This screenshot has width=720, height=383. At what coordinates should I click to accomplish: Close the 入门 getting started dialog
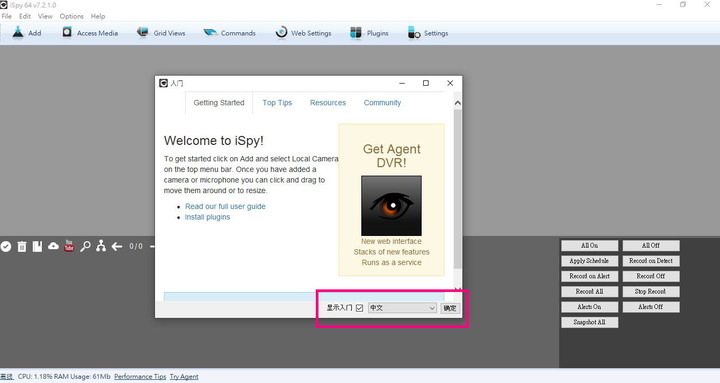click(450, 83)
